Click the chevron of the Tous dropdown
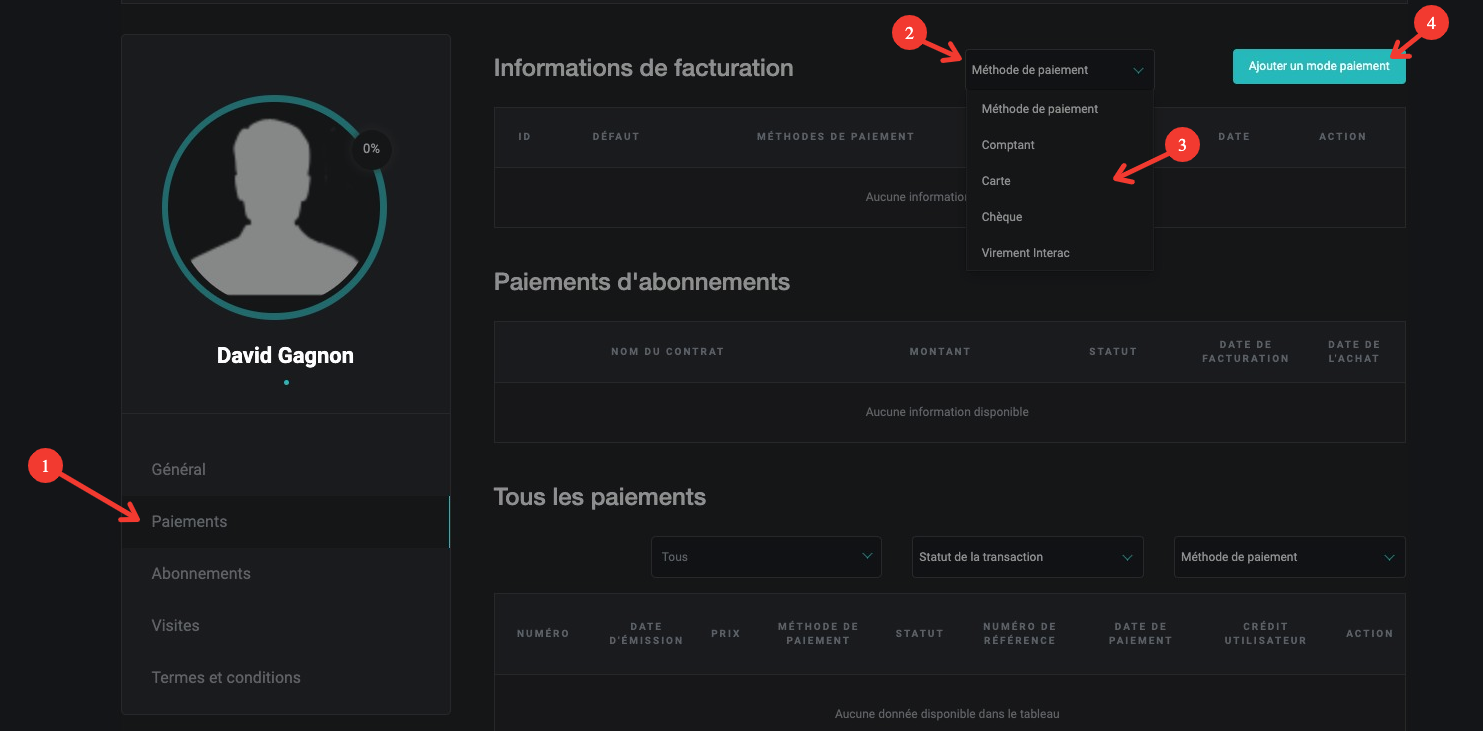1483x731 pixels. [x=866, y=557]
